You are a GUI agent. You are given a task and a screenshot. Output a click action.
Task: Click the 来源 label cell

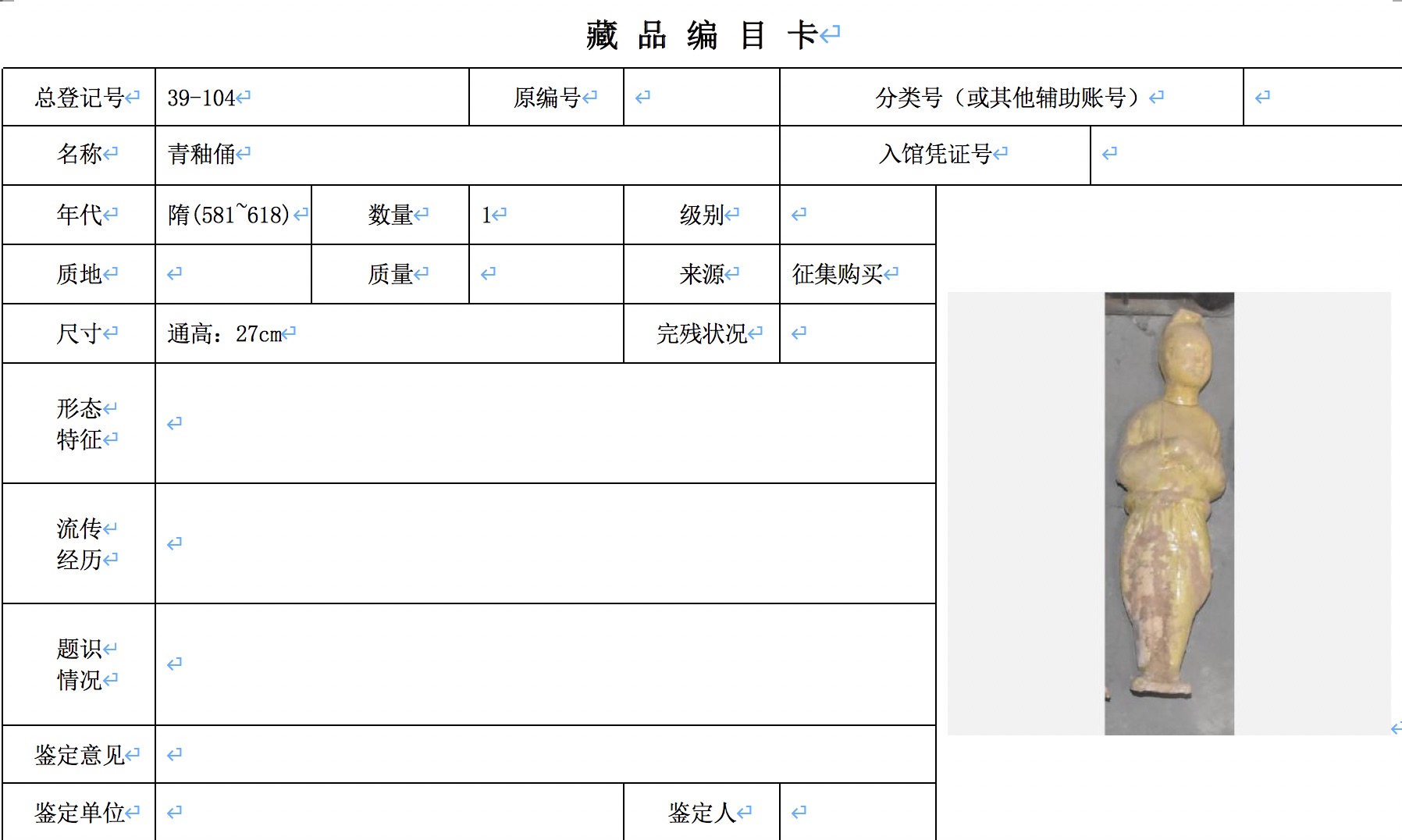(702, 273)
